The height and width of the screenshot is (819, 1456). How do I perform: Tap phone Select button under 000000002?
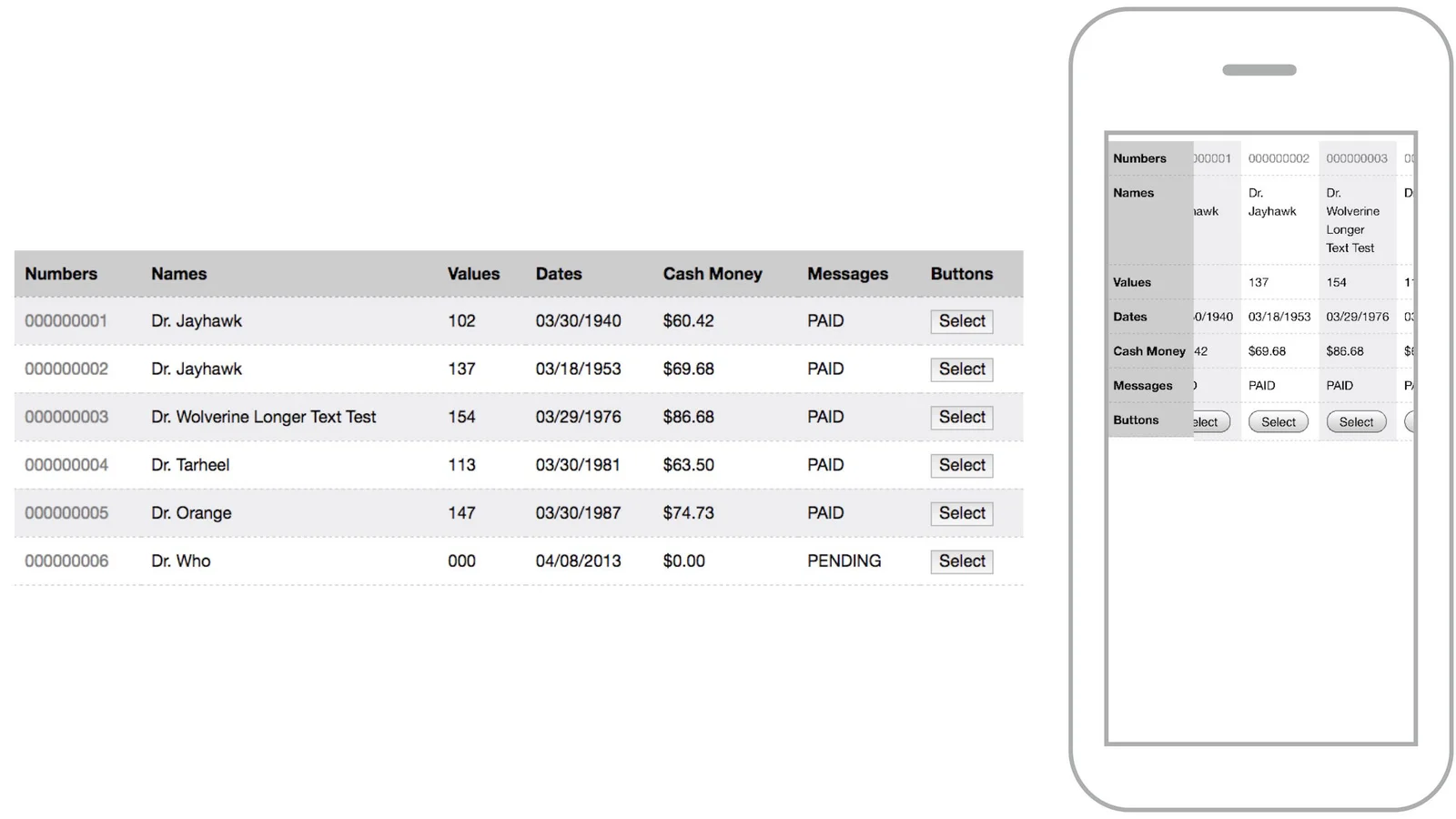(1278, 422)
